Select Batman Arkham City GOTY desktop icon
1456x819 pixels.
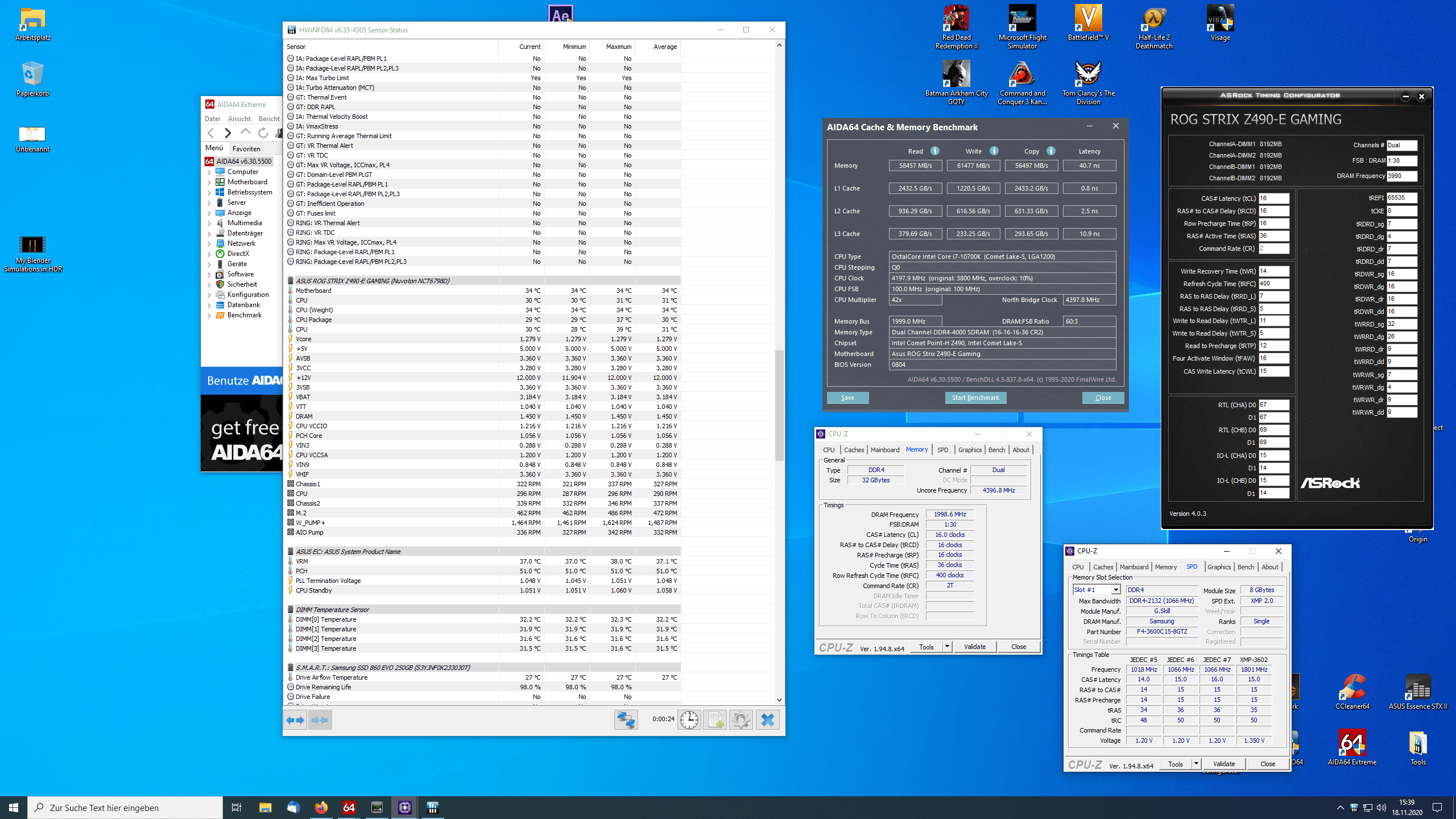pos(957,82)
